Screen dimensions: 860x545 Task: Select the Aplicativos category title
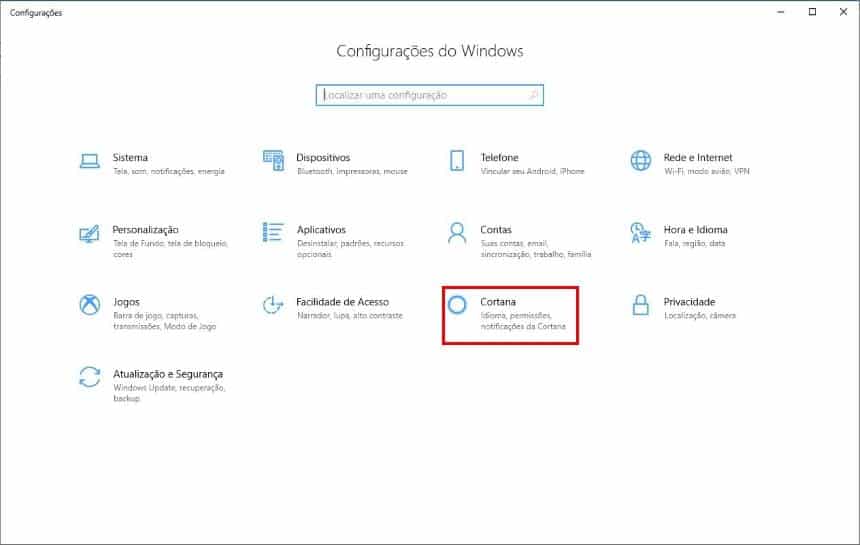(x=321, y=230)
